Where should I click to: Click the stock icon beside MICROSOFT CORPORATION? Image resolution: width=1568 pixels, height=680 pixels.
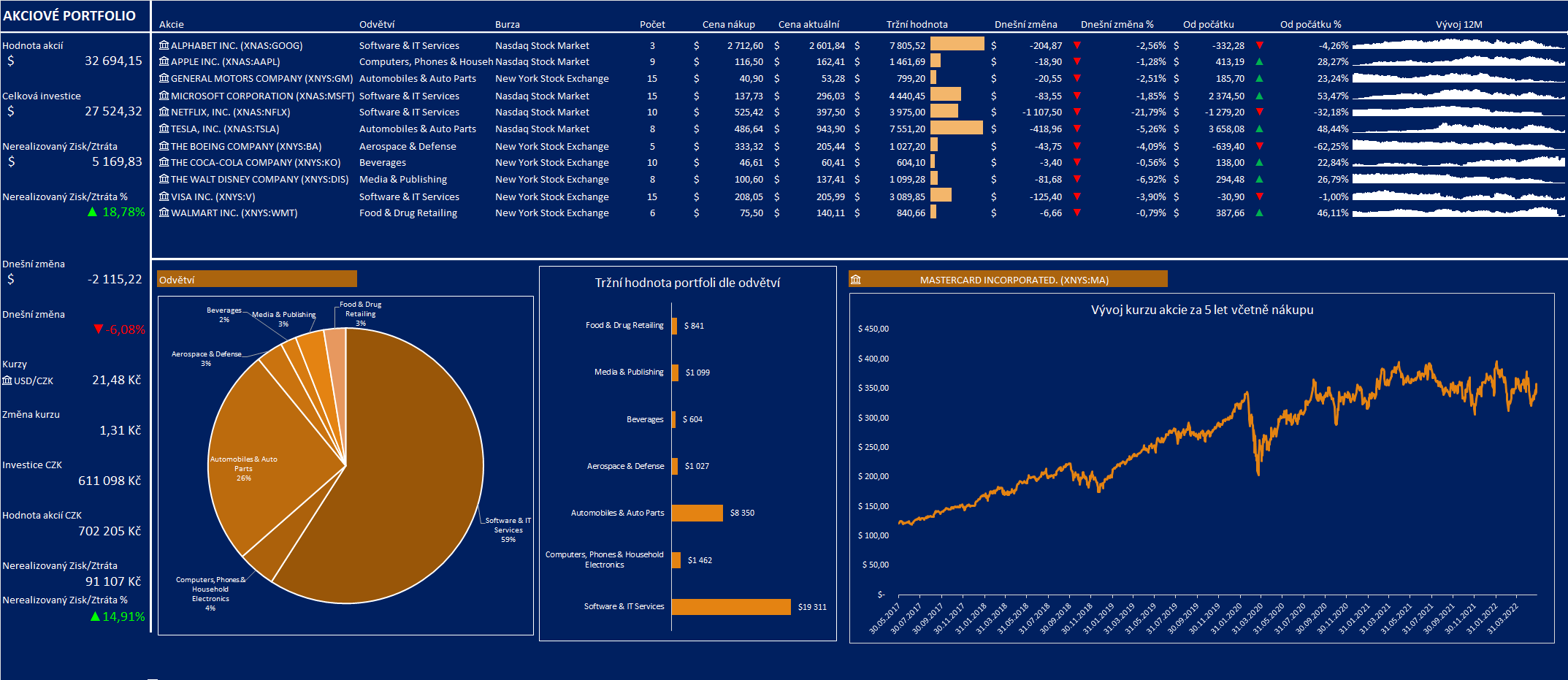164,96
